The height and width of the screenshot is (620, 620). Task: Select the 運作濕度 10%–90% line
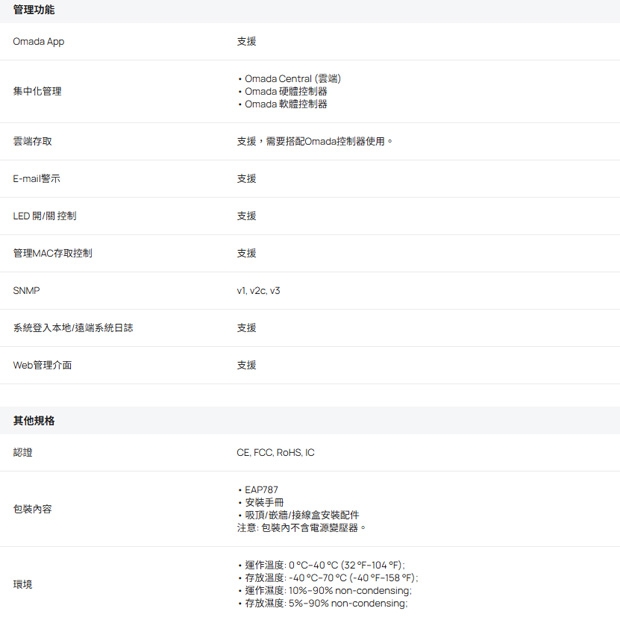328,591
